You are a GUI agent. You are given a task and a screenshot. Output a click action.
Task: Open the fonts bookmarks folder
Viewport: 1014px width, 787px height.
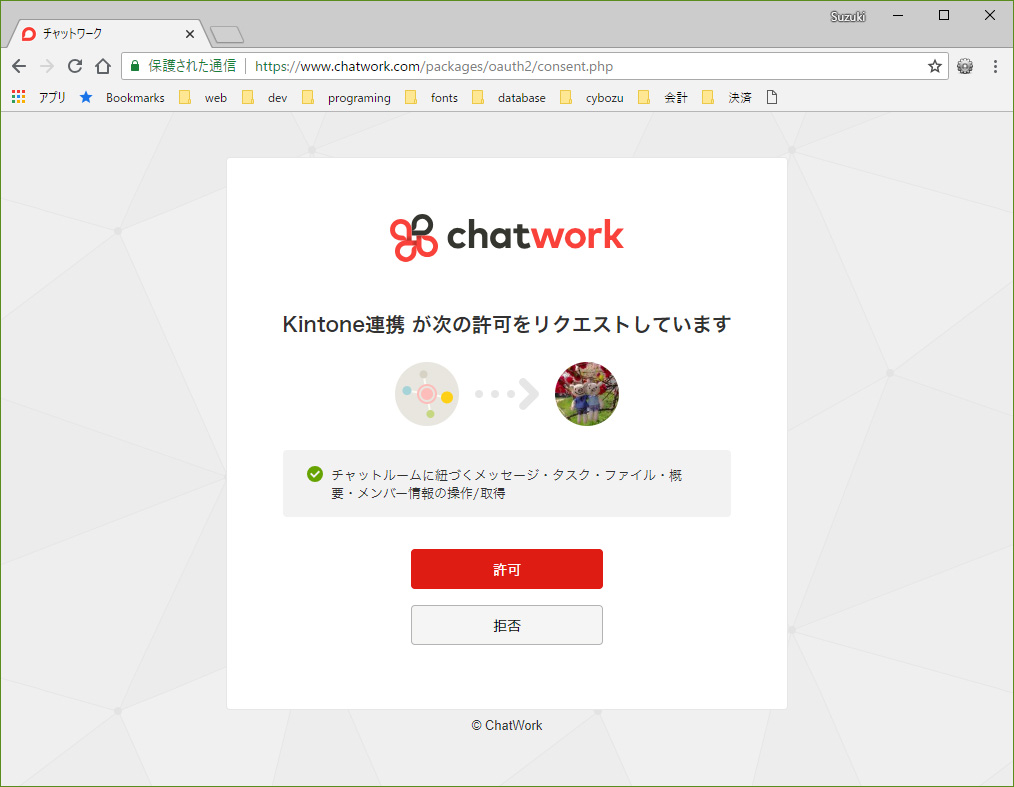point(431,98)
